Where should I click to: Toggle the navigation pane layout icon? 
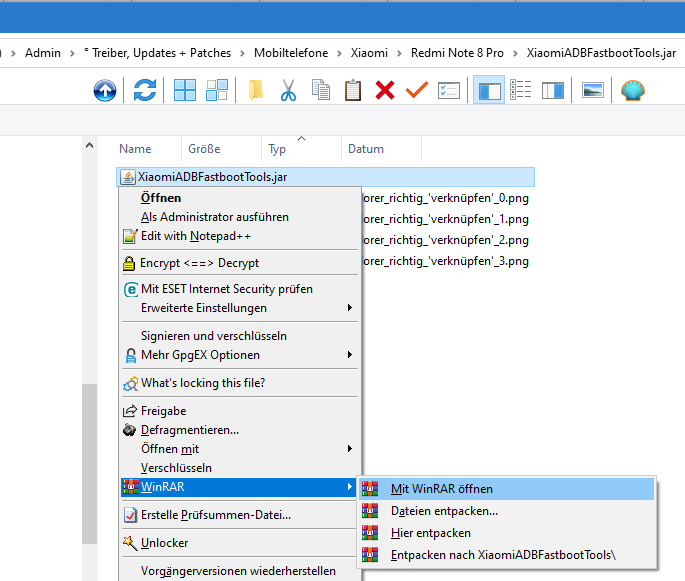[x=489, y=90]
